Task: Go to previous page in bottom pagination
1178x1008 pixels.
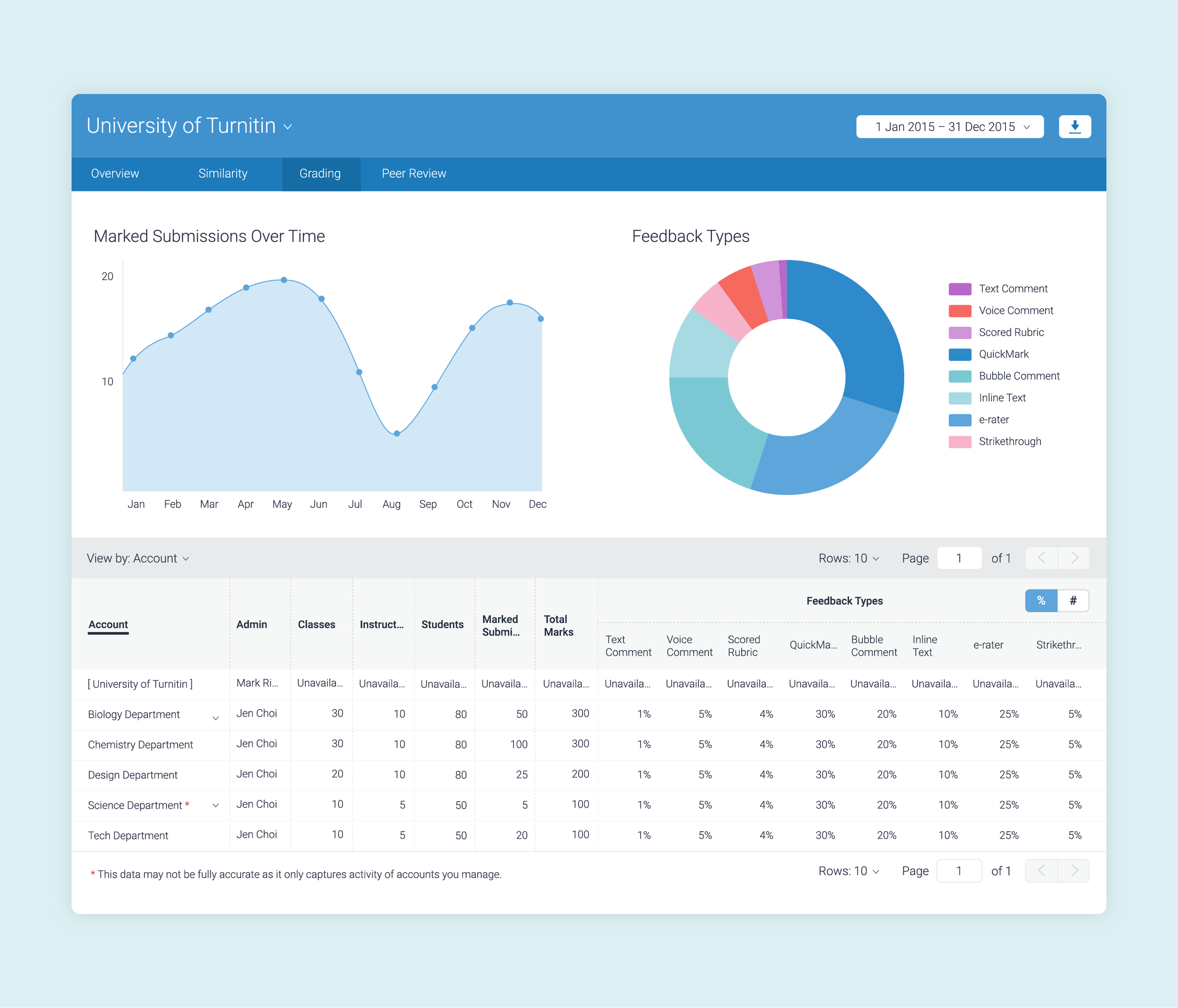Action: click(x=1041, y=870)
